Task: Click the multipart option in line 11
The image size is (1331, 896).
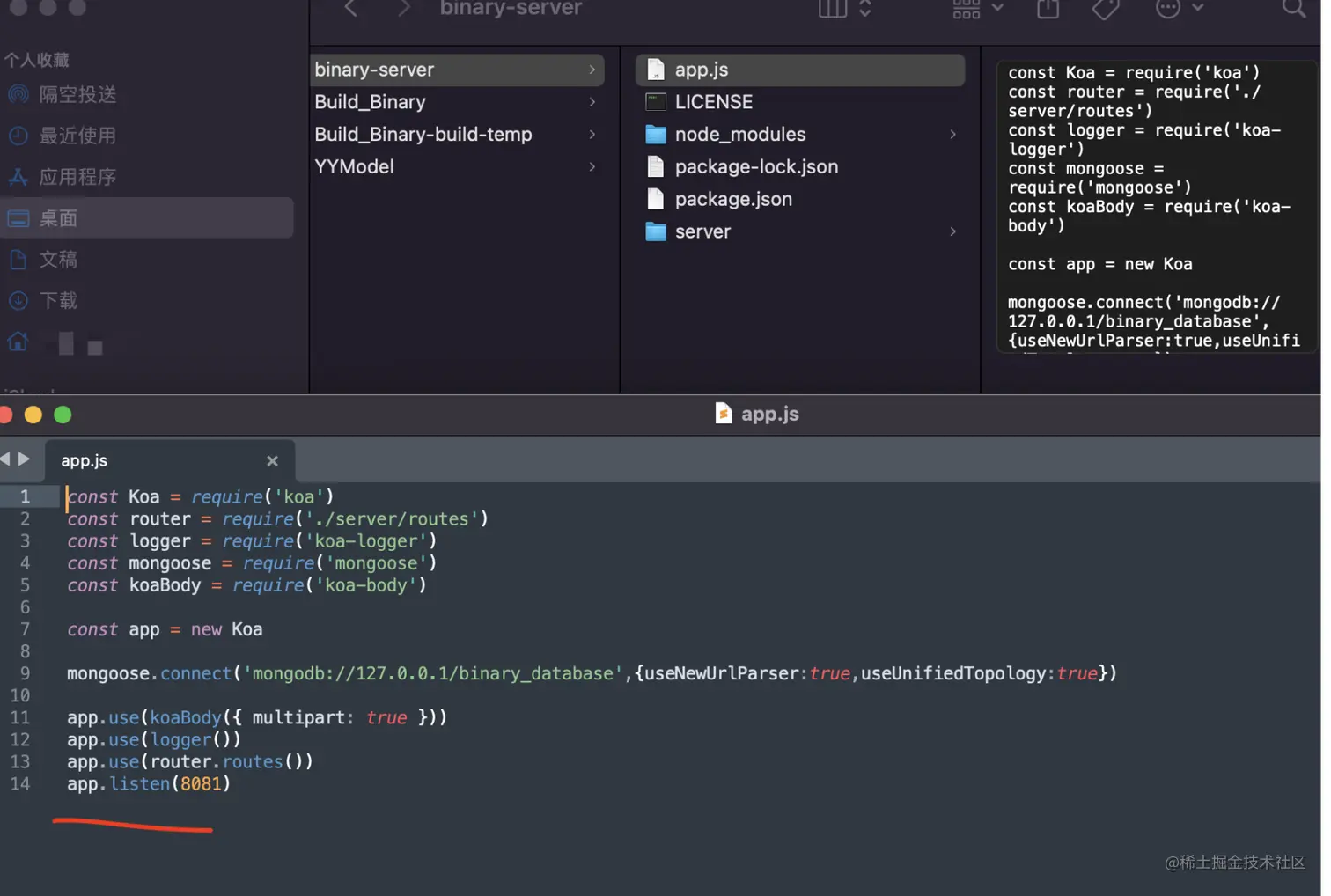Action: tap(298, 717)
